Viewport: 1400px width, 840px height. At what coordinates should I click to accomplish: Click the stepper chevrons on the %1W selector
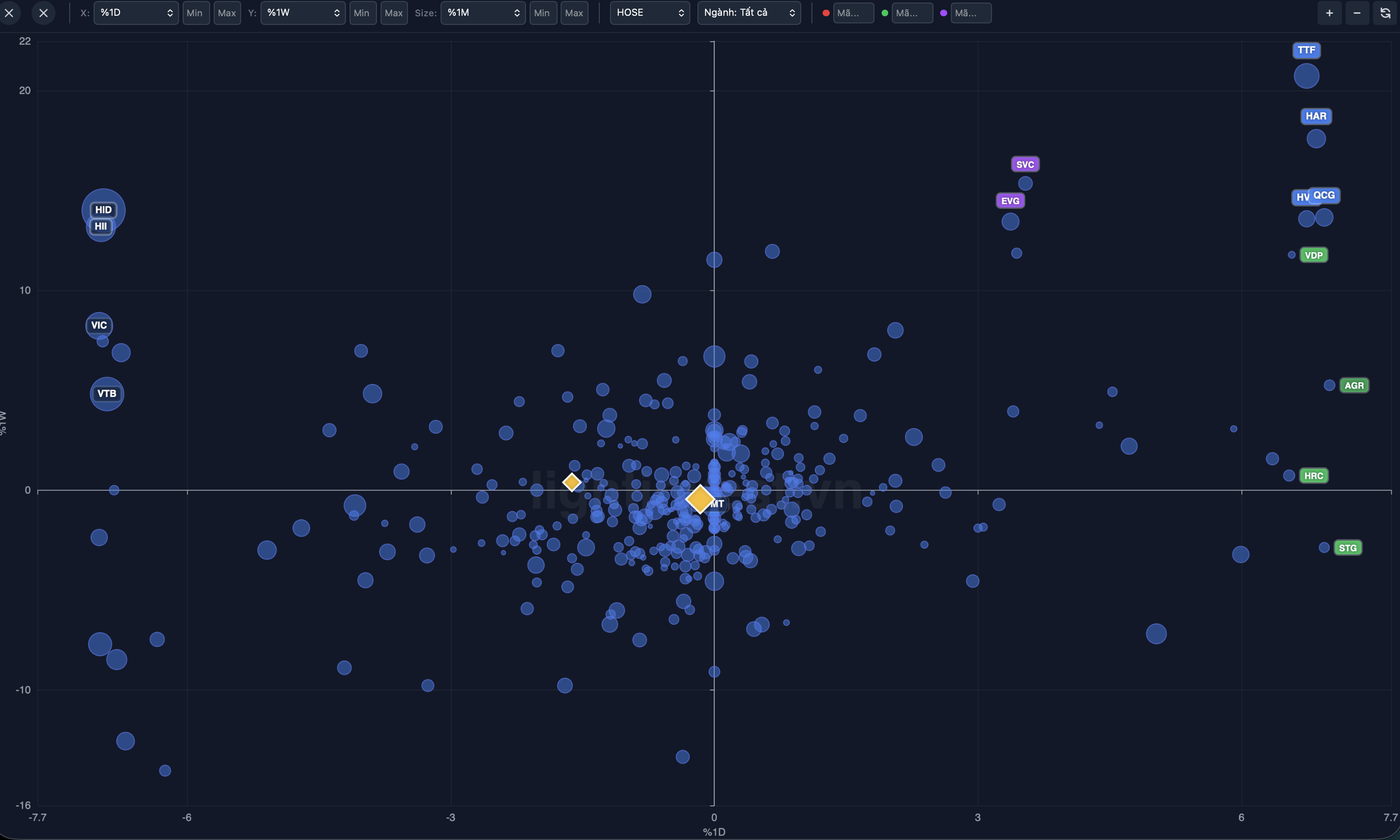[x=336, y=12]
